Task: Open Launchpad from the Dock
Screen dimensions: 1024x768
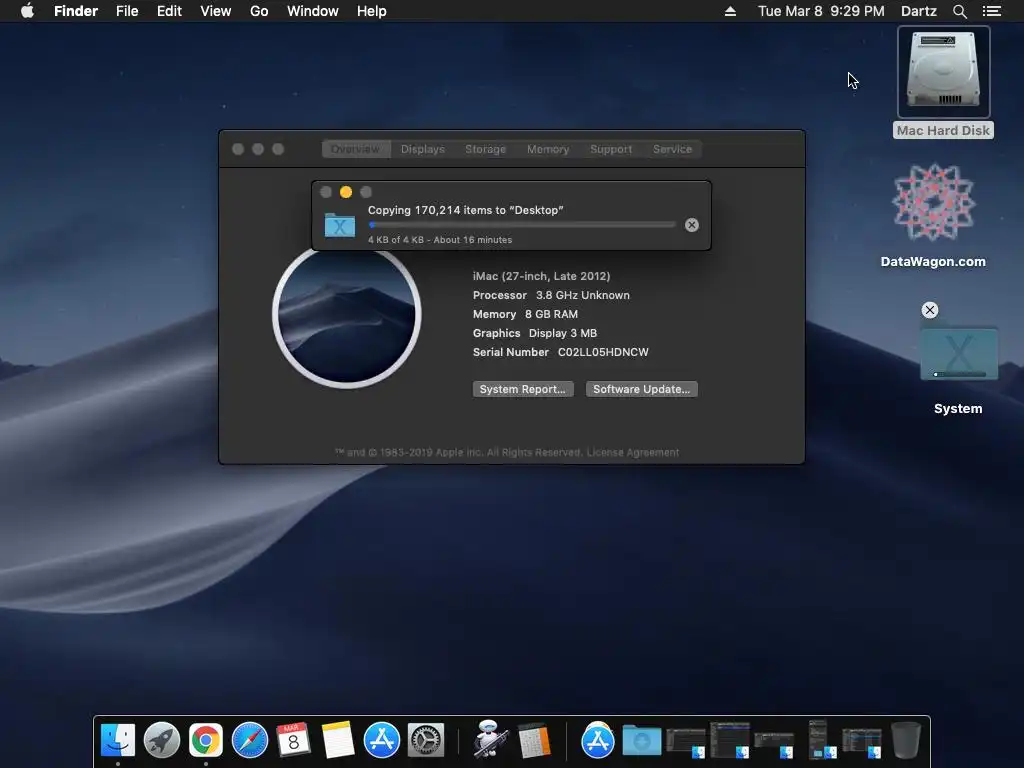Action: pos(162,740)
